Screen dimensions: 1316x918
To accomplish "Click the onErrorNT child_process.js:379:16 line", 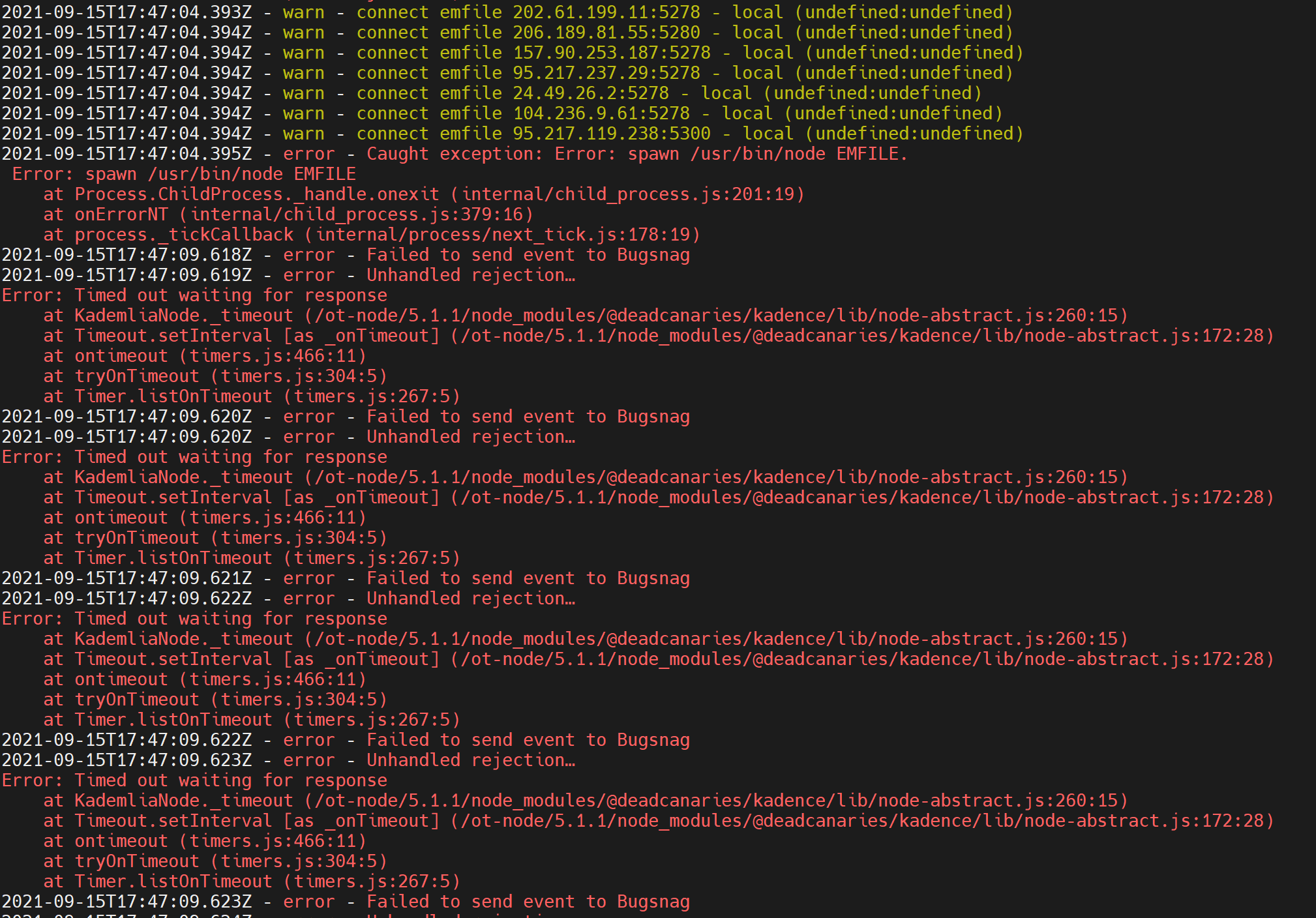I will tap(288, 215).
